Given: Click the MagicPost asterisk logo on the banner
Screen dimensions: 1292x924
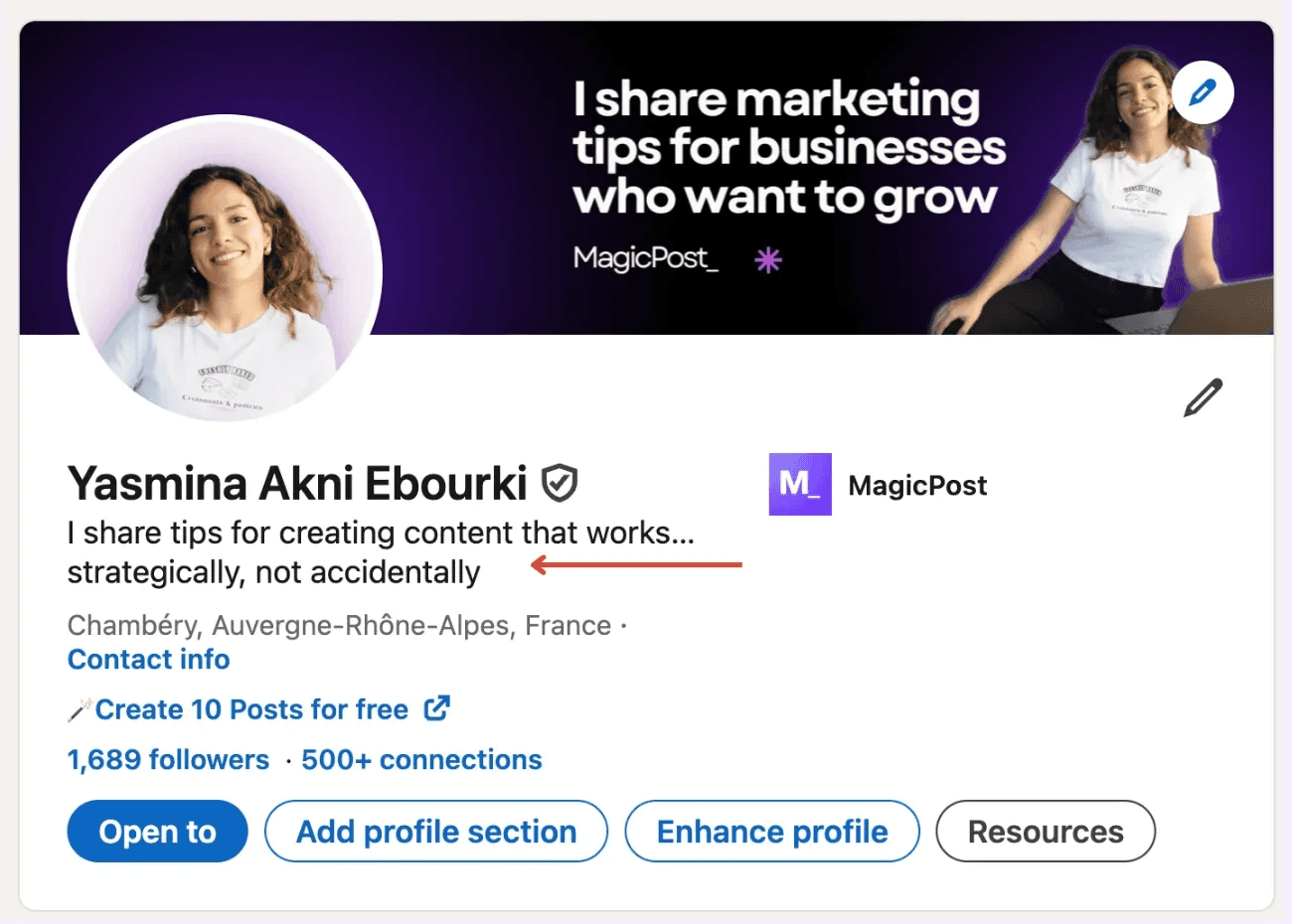Looking at the screenshot, I should (x=768, y=260).
